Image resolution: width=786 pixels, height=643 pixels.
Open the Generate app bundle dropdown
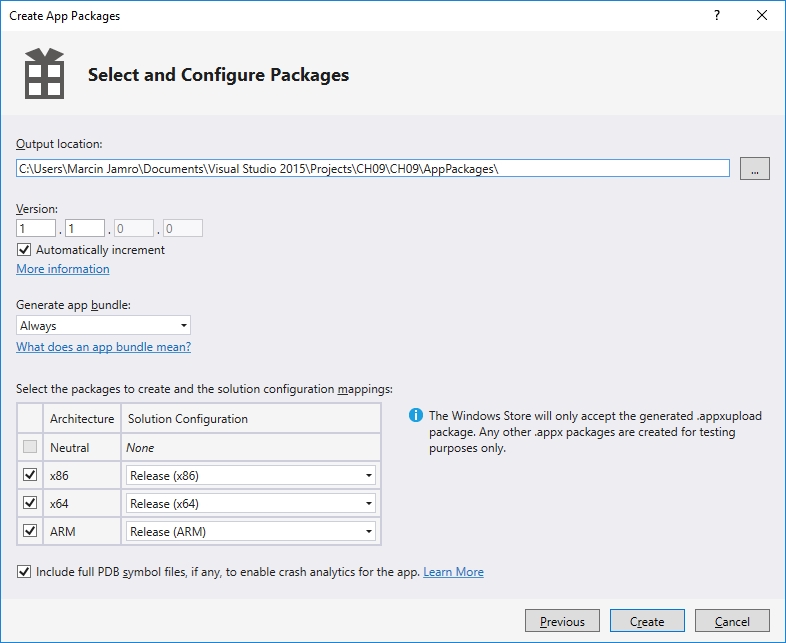pos(103,326)
